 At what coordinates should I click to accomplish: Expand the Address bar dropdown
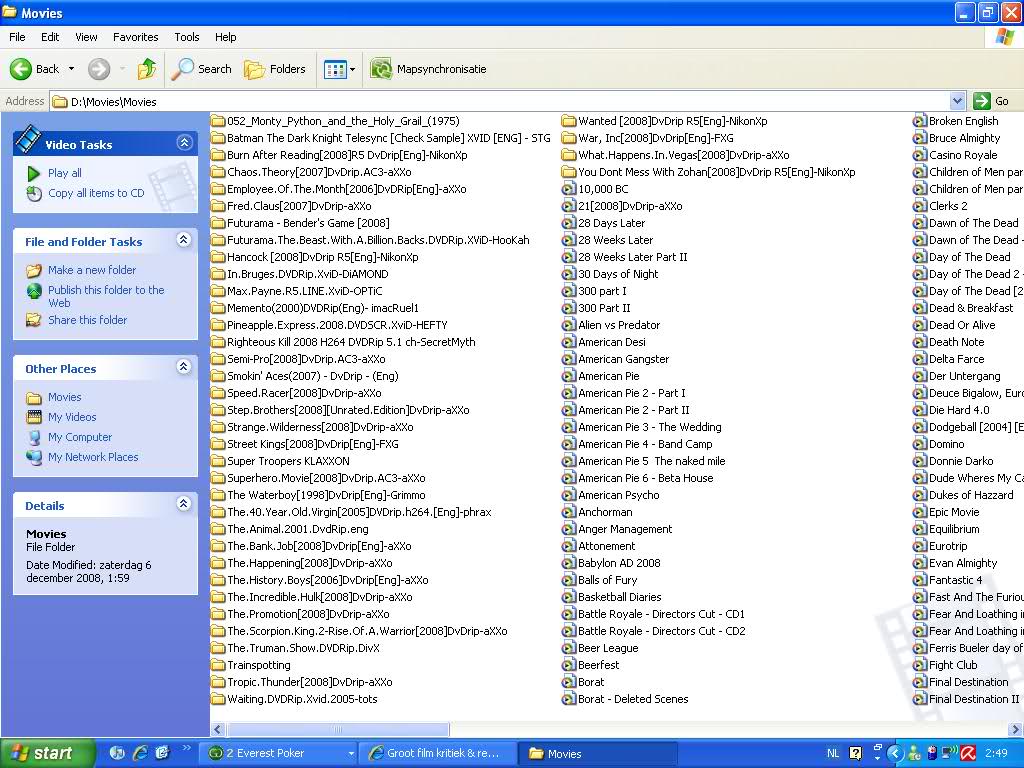pyautogui.click(x=957, y=101)
